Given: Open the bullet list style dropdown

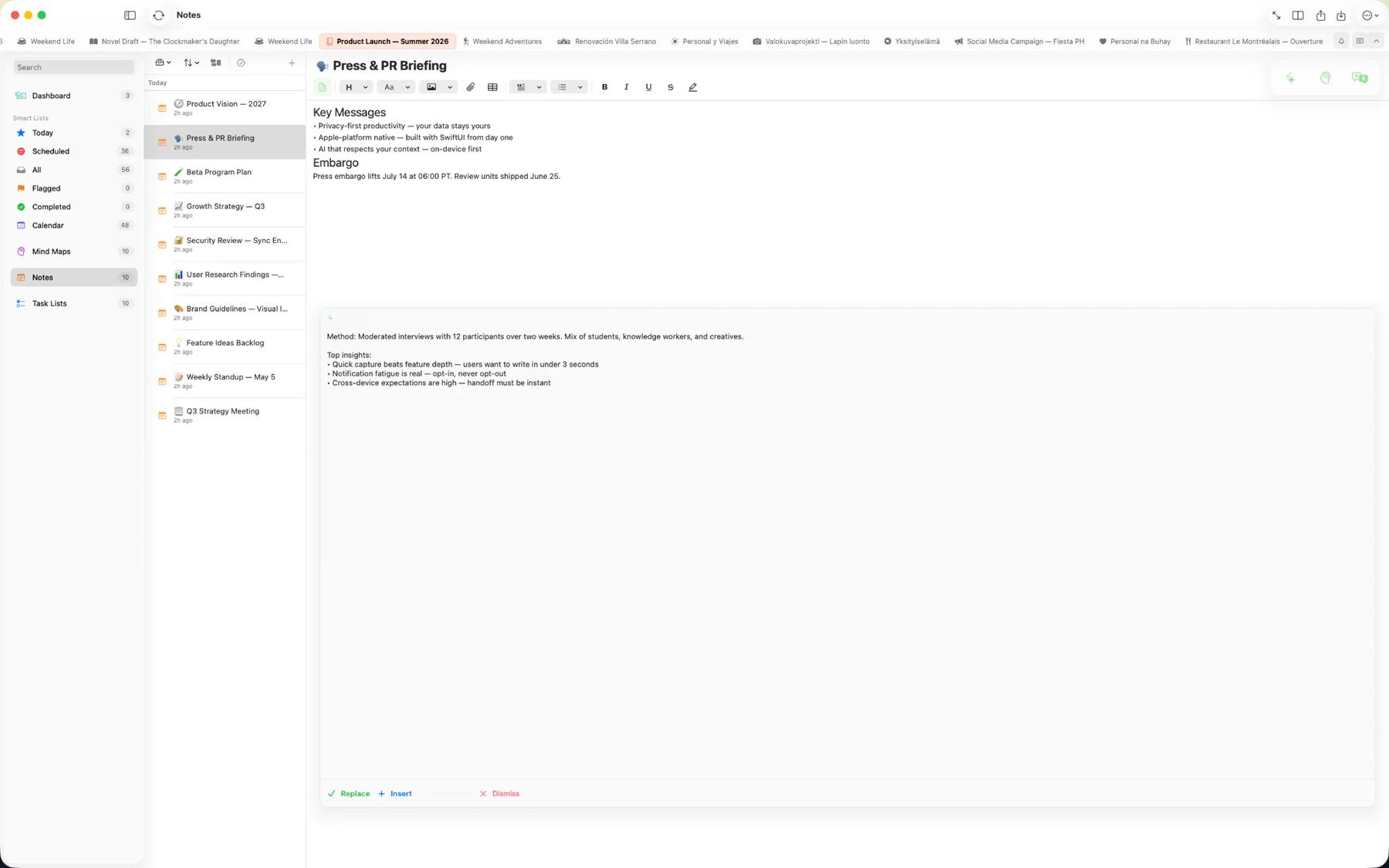Looking at the screenshot, I should 569,87.
